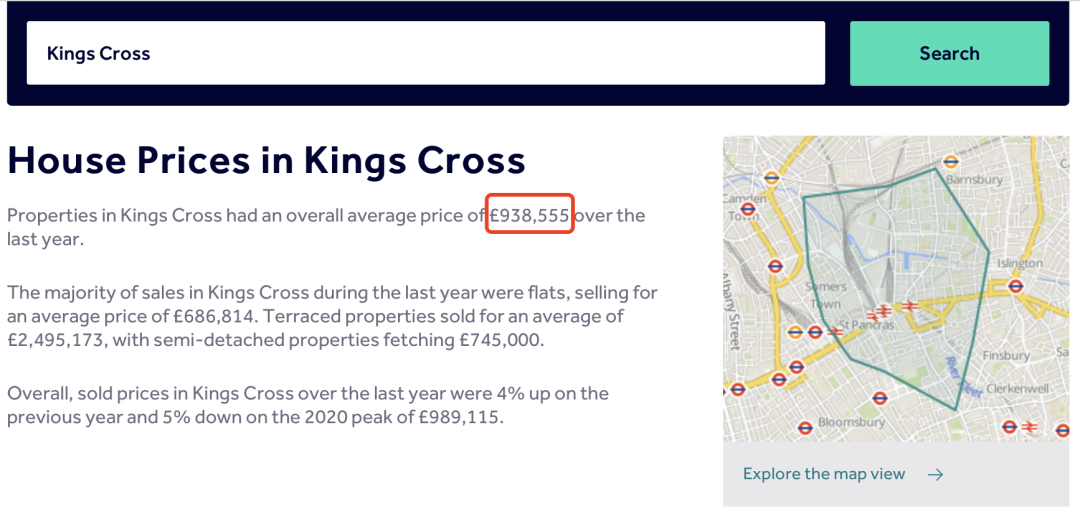Click the Underground roundel above Bloomsbury near polygon edge
1080x519 pixels.
(x=879, y=398)
